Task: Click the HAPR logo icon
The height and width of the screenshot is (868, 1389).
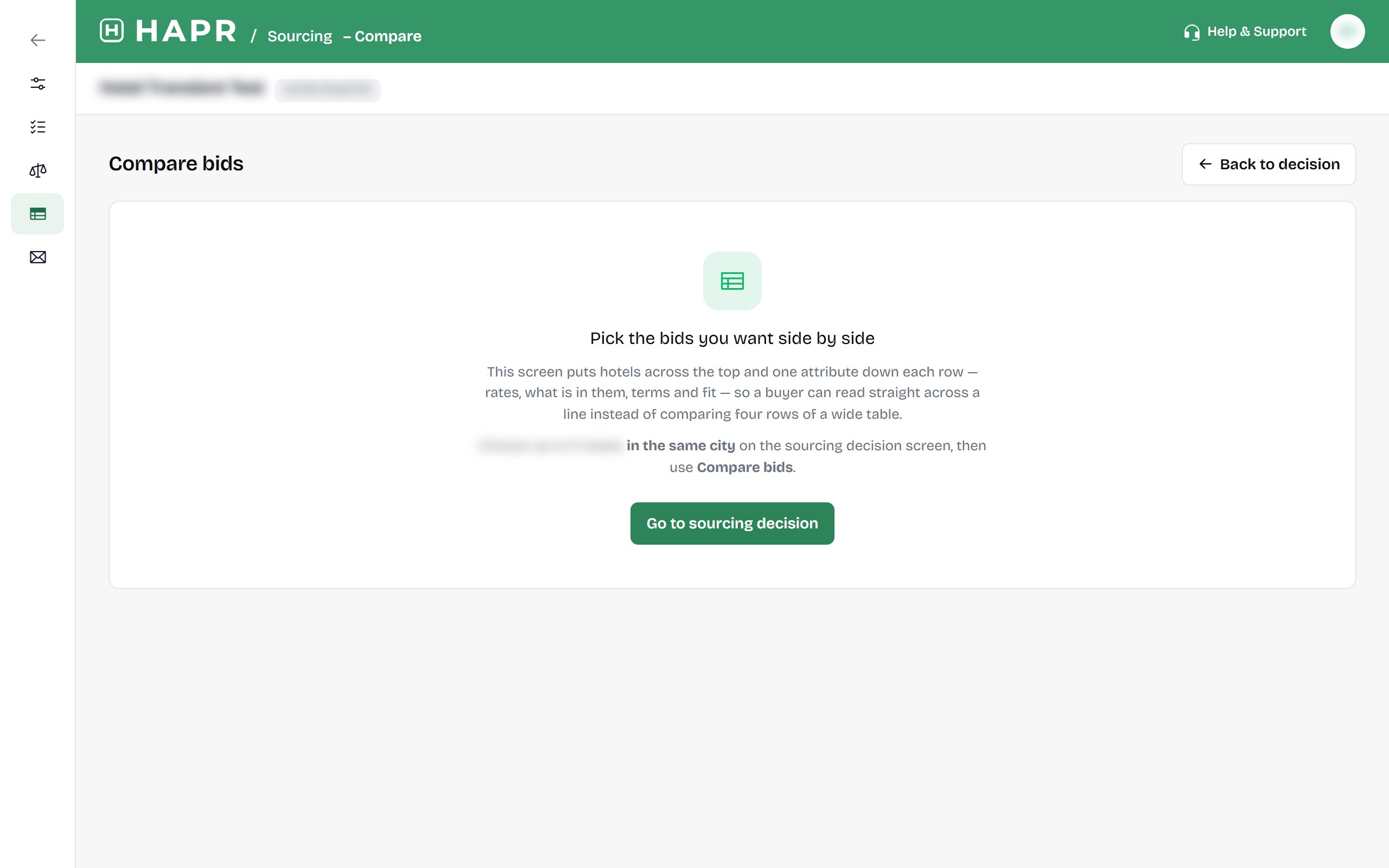Action: point(111,30)
